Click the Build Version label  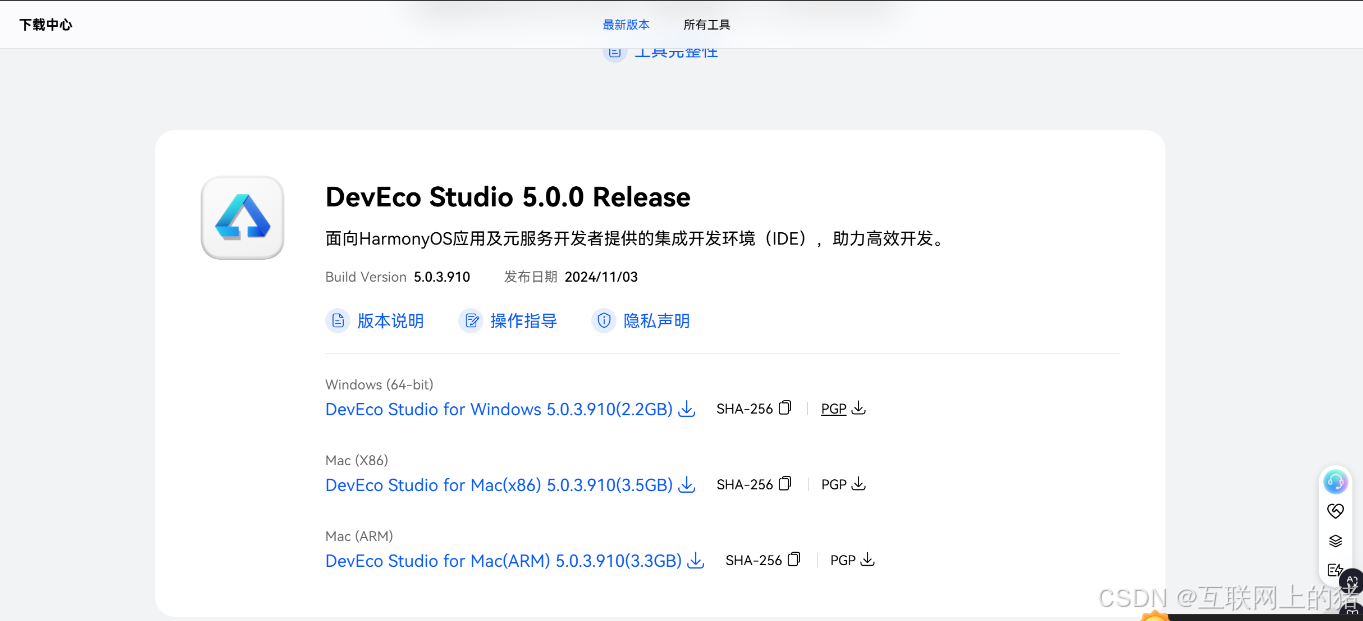click(x=366, y=277)
